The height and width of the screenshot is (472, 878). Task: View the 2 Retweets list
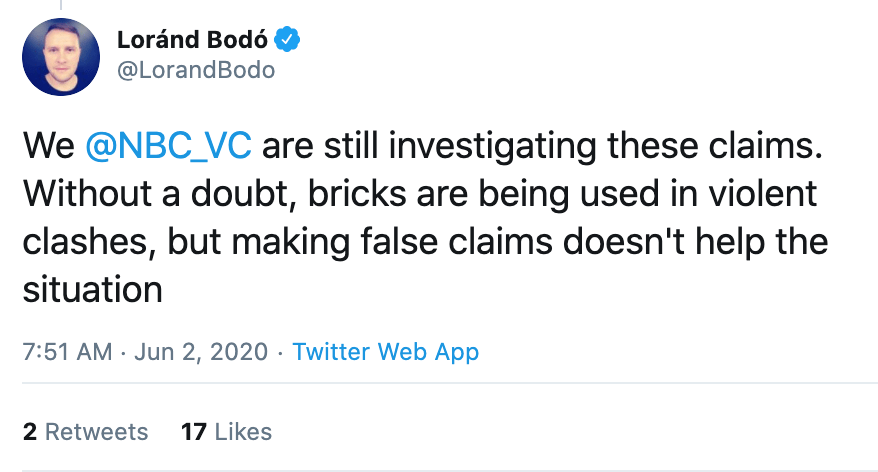coord(85,432)
